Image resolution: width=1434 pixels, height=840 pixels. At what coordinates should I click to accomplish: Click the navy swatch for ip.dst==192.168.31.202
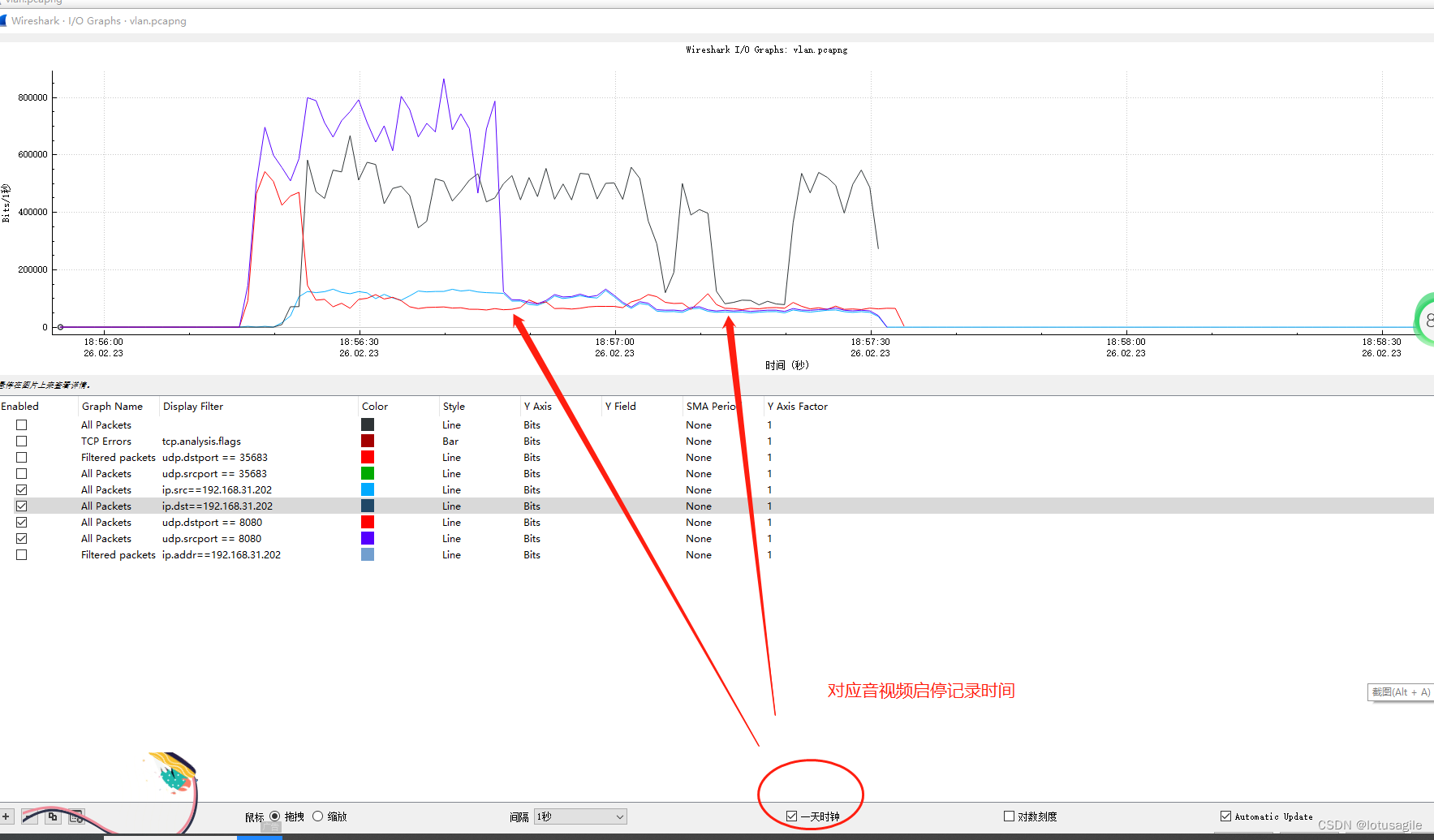tap(368, 506)
